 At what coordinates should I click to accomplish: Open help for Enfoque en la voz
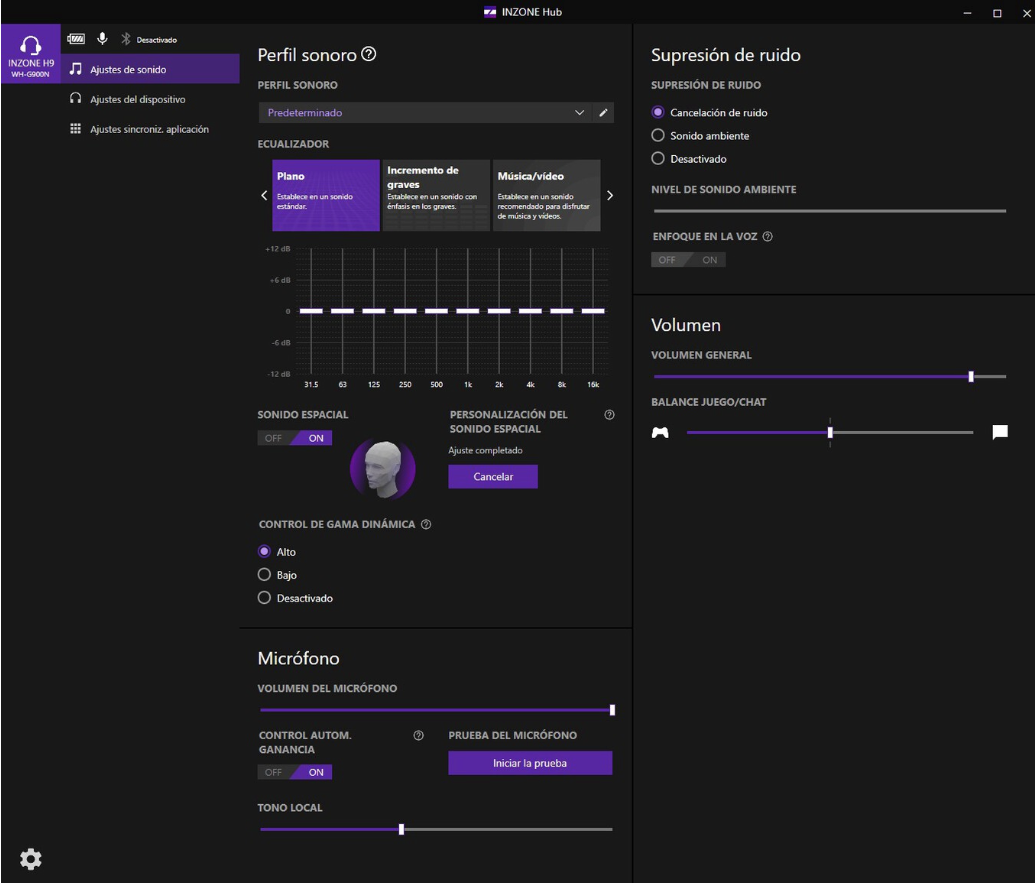tap(768, 237)
